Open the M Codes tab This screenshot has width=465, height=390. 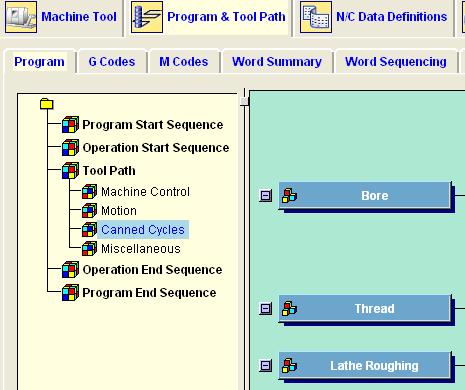click(x=184, y=62)
